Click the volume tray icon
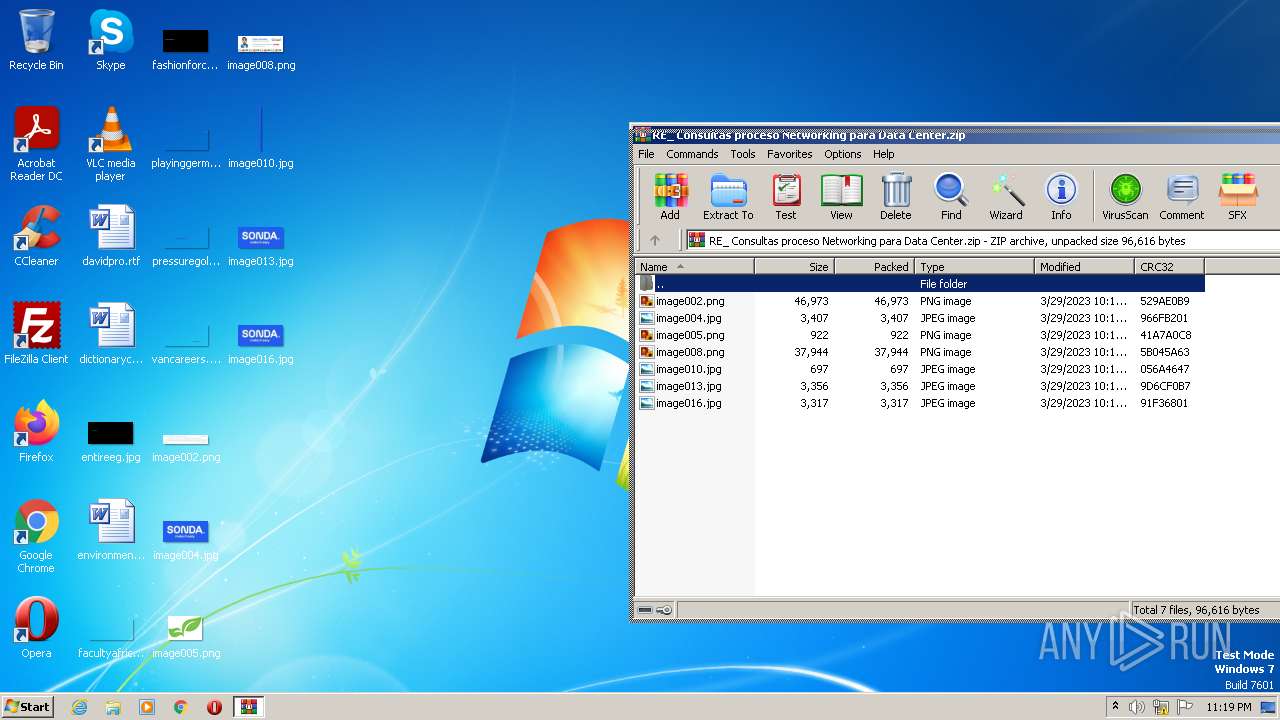The width and height of the screenshot is (1280, 720). click(x=1137, y=707)
